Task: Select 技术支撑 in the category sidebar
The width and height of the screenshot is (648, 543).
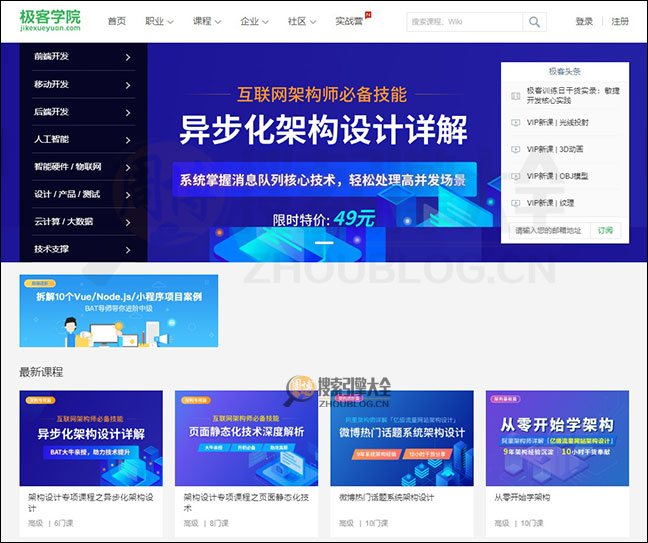Action: tap(51, 249)
